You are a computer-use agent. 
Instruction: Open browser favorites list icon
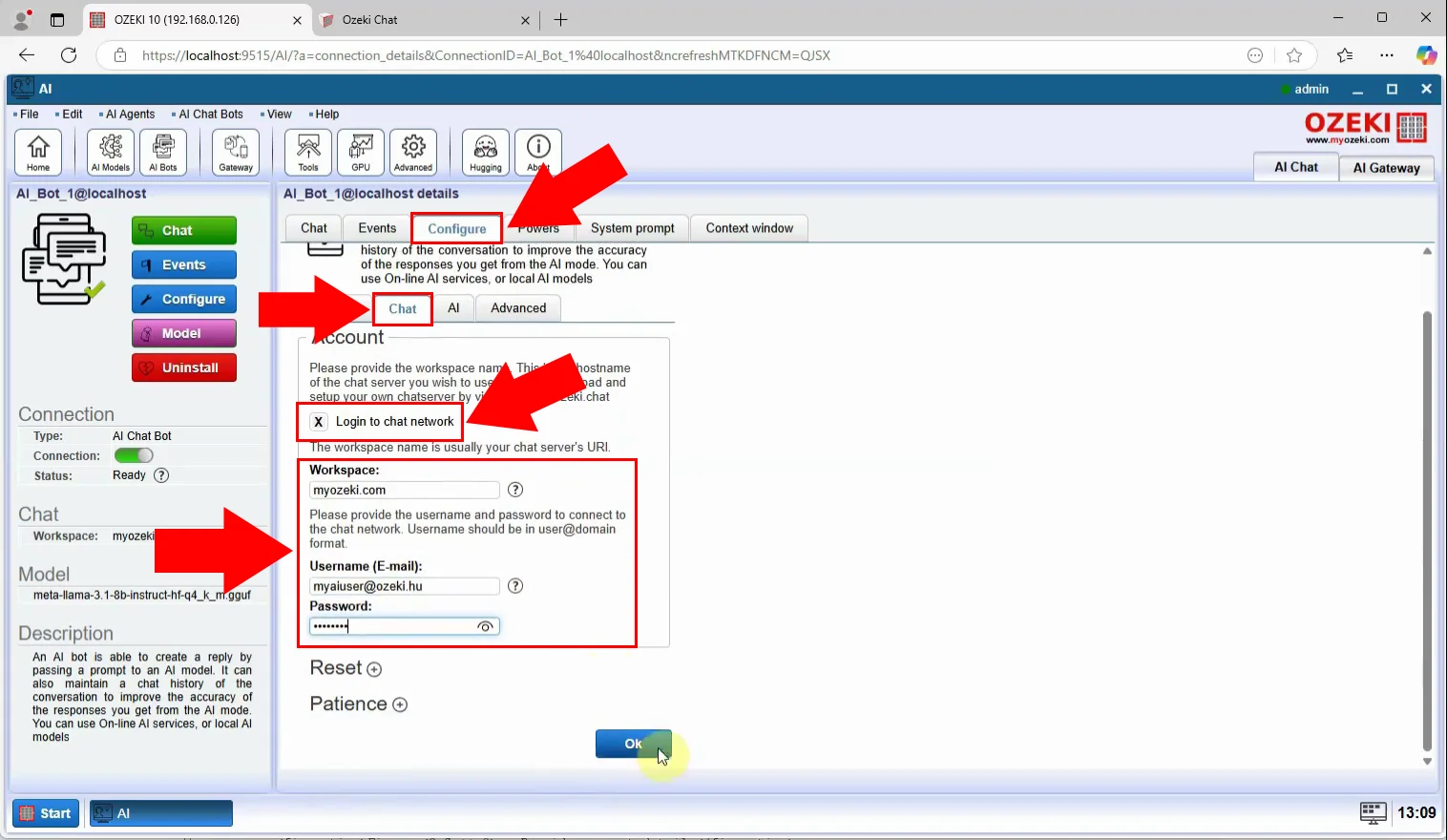1345,55
